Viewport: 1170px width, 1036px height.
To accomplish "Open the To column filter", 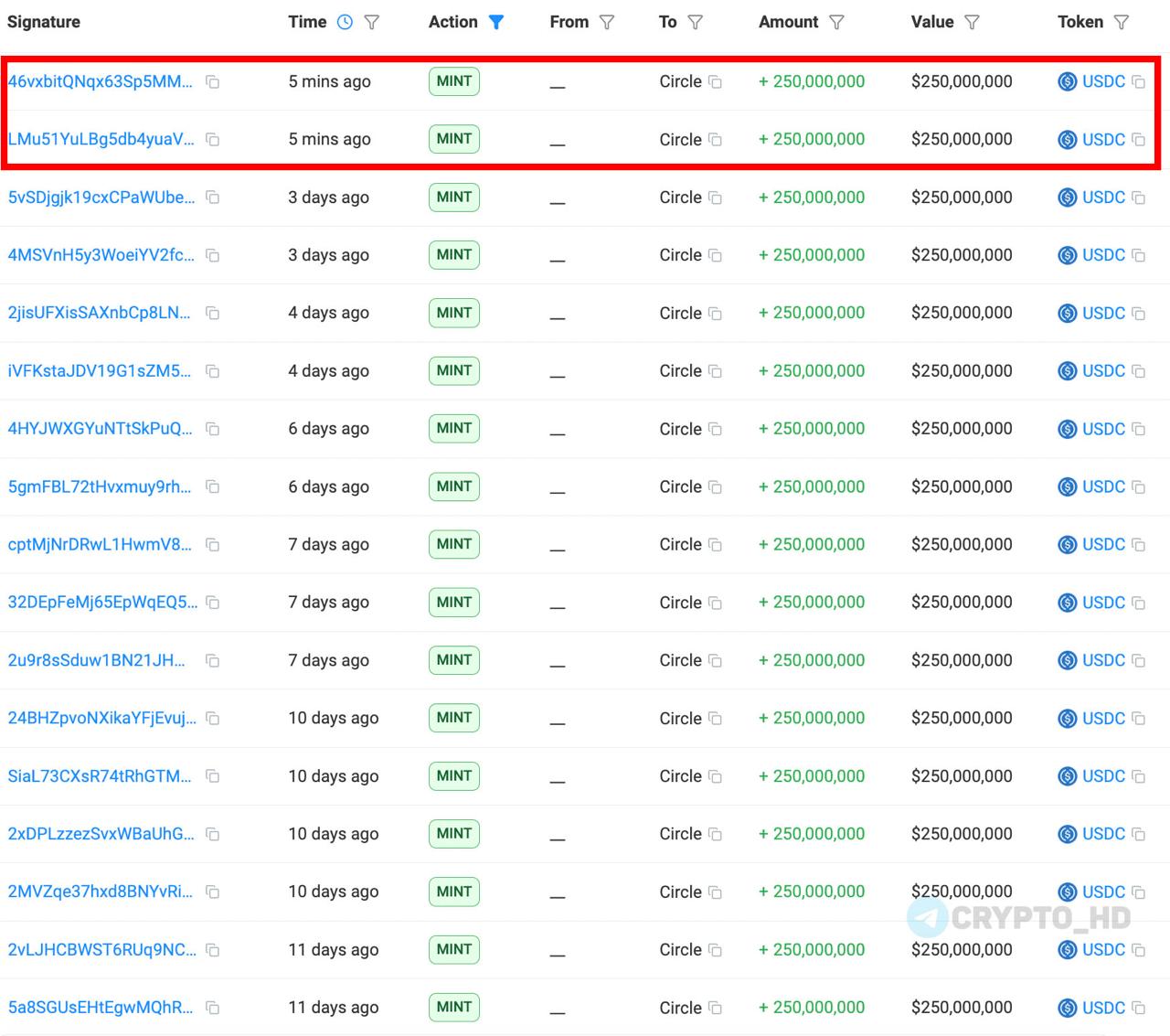I will coord(696,22).
